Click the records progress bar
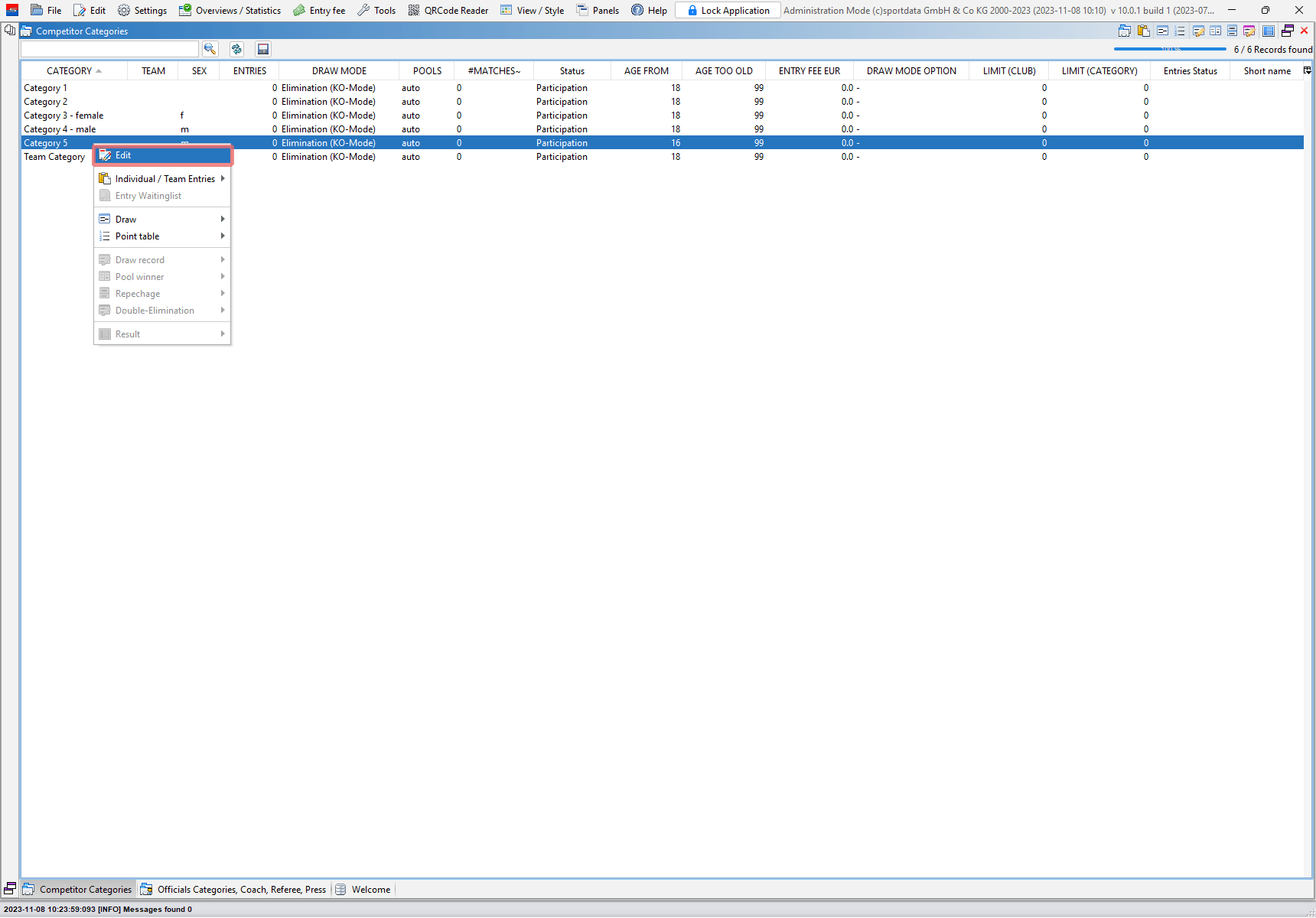1316x918 pixels. coord(1170,49)
